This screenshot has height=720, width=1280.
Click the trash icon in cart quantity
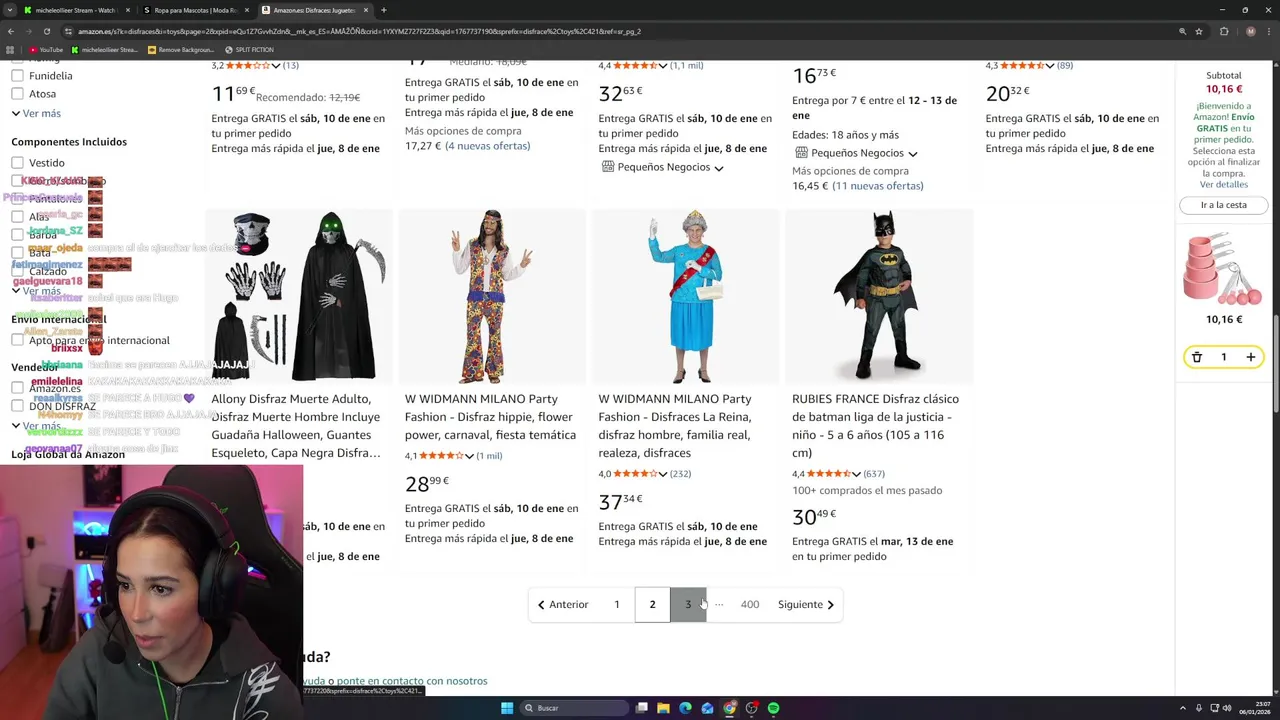point(1197,357)
